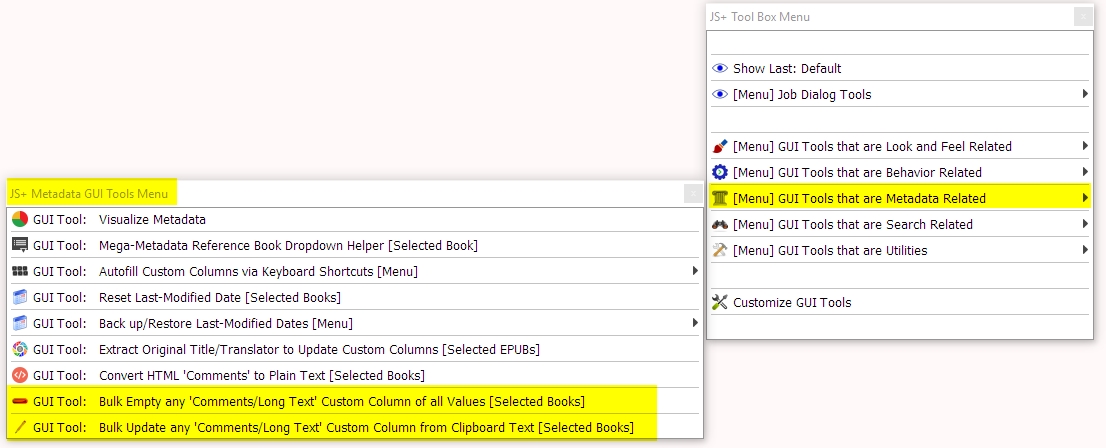Click the eye icon for Job Dialog Tools
Screen dimensions: 1106x448
[x=719, y=94]
